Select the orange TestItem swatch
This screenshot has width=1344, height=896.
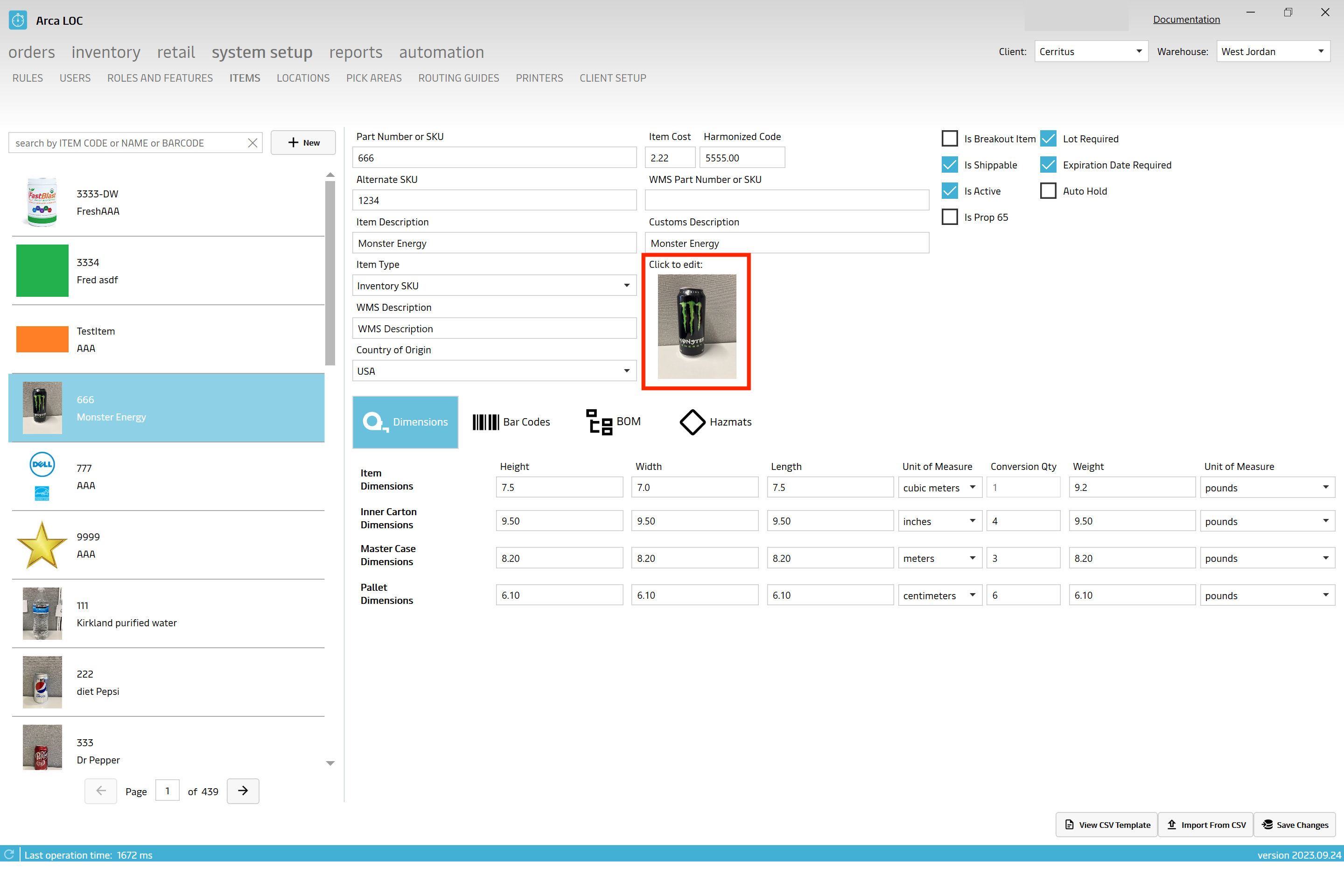pyautogui.click(x=42, y=339)
